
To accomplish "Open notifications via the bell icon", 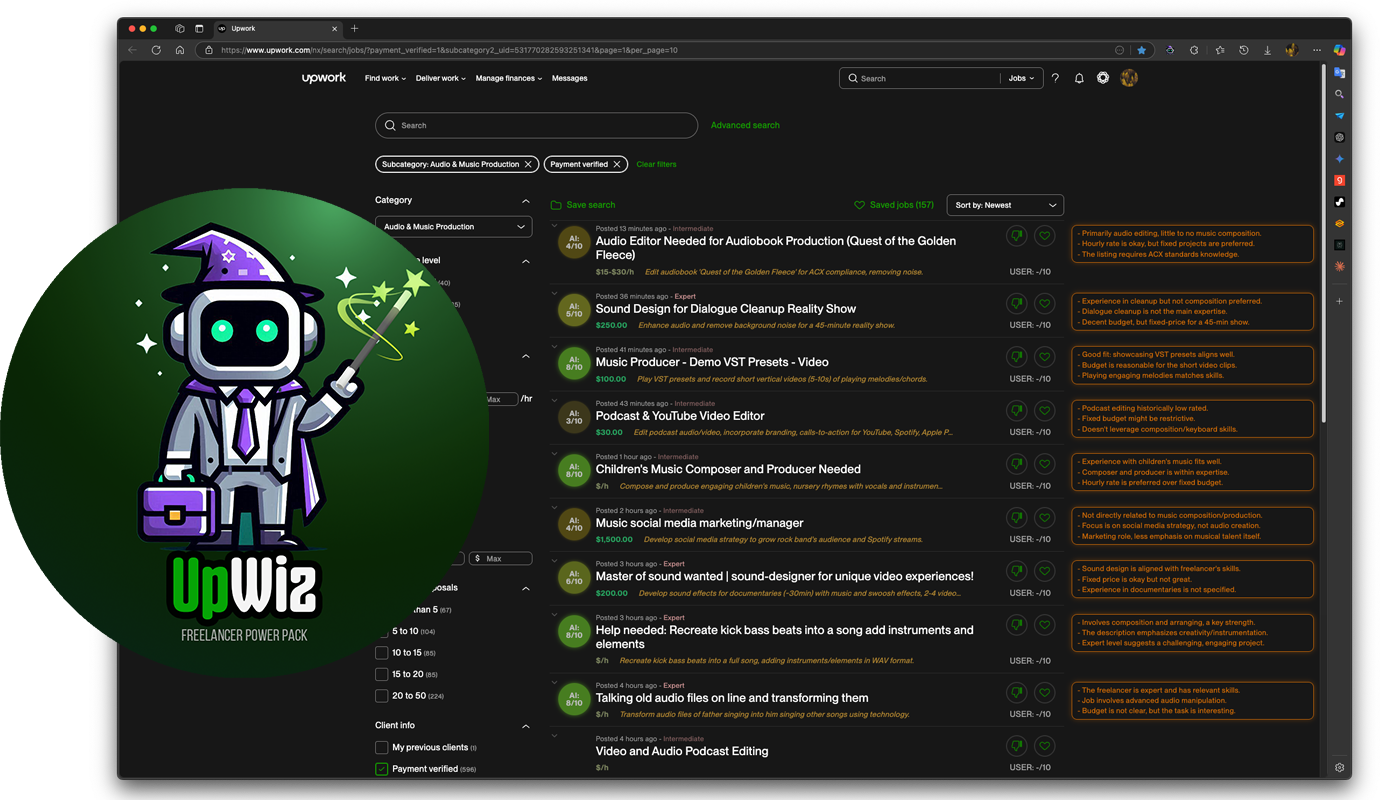I will coord(1079,77).
